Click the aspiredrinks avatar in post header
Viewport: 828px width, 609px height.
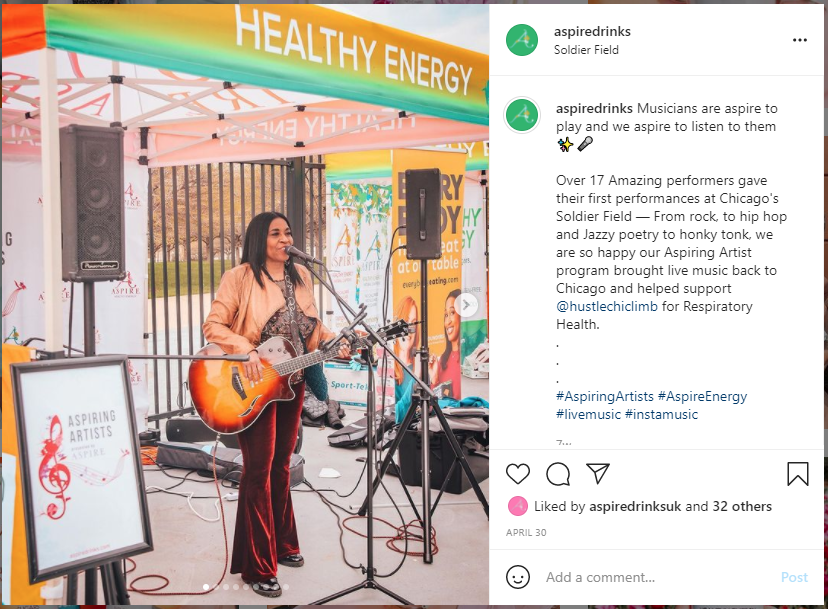click(522, 40)
